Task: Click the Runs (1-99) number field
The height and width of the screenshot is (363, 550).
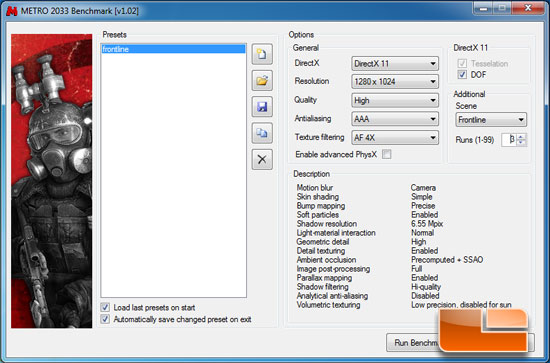Action: click(509, 140)
